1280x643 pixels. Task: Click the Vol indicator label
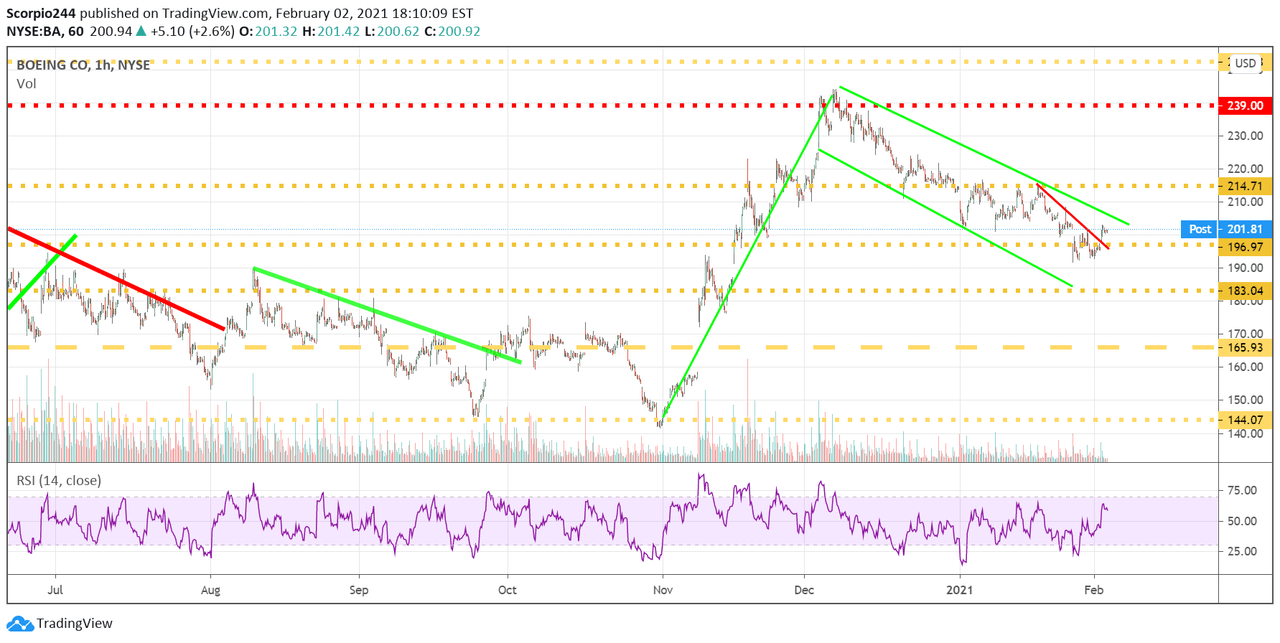click(26, 84)
